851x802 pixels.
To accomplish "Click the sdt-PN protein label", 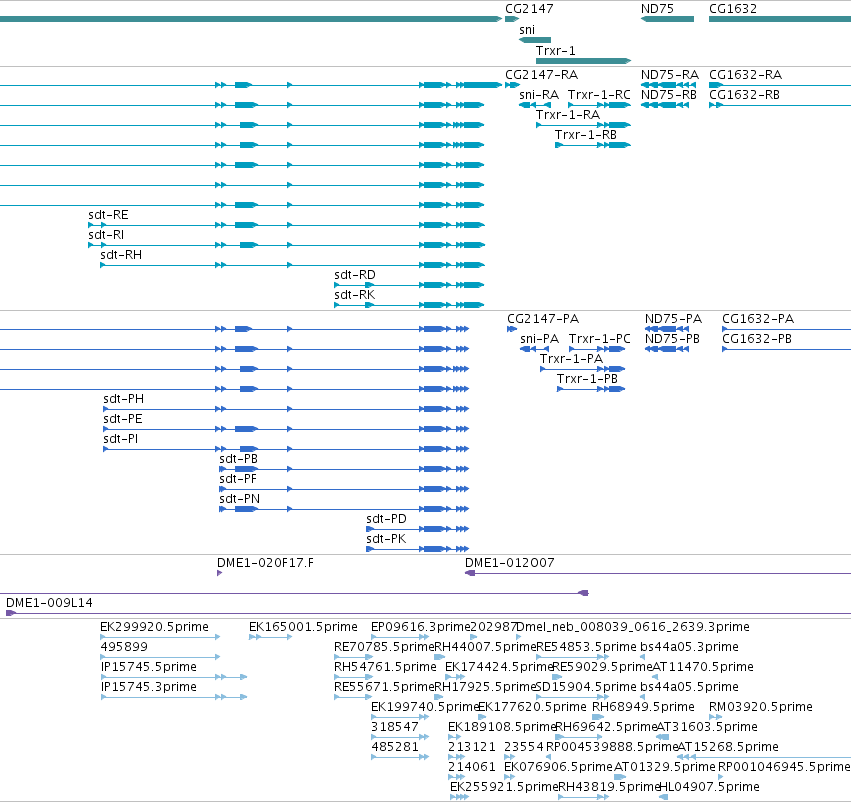I will (239, 499).
